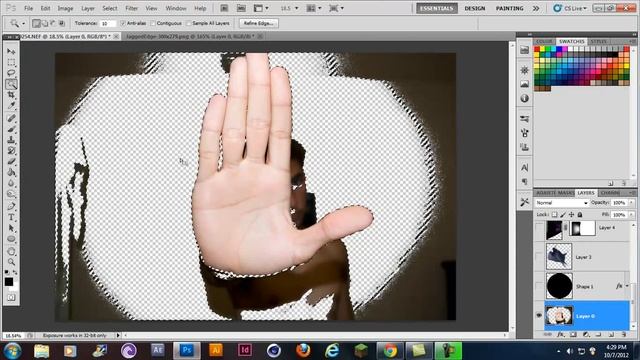Expand Shape 1 layer effects arrow
Viewport: 640px width, 360px height.
click(627, 286)
